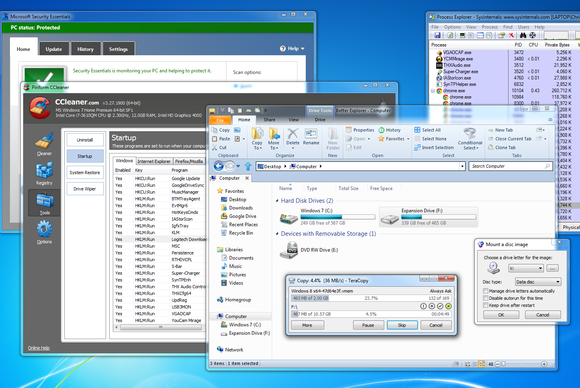This screenshot has width=580, height=388.
Task: Click Select All in ribbon
Action: [x=427, y=130]
